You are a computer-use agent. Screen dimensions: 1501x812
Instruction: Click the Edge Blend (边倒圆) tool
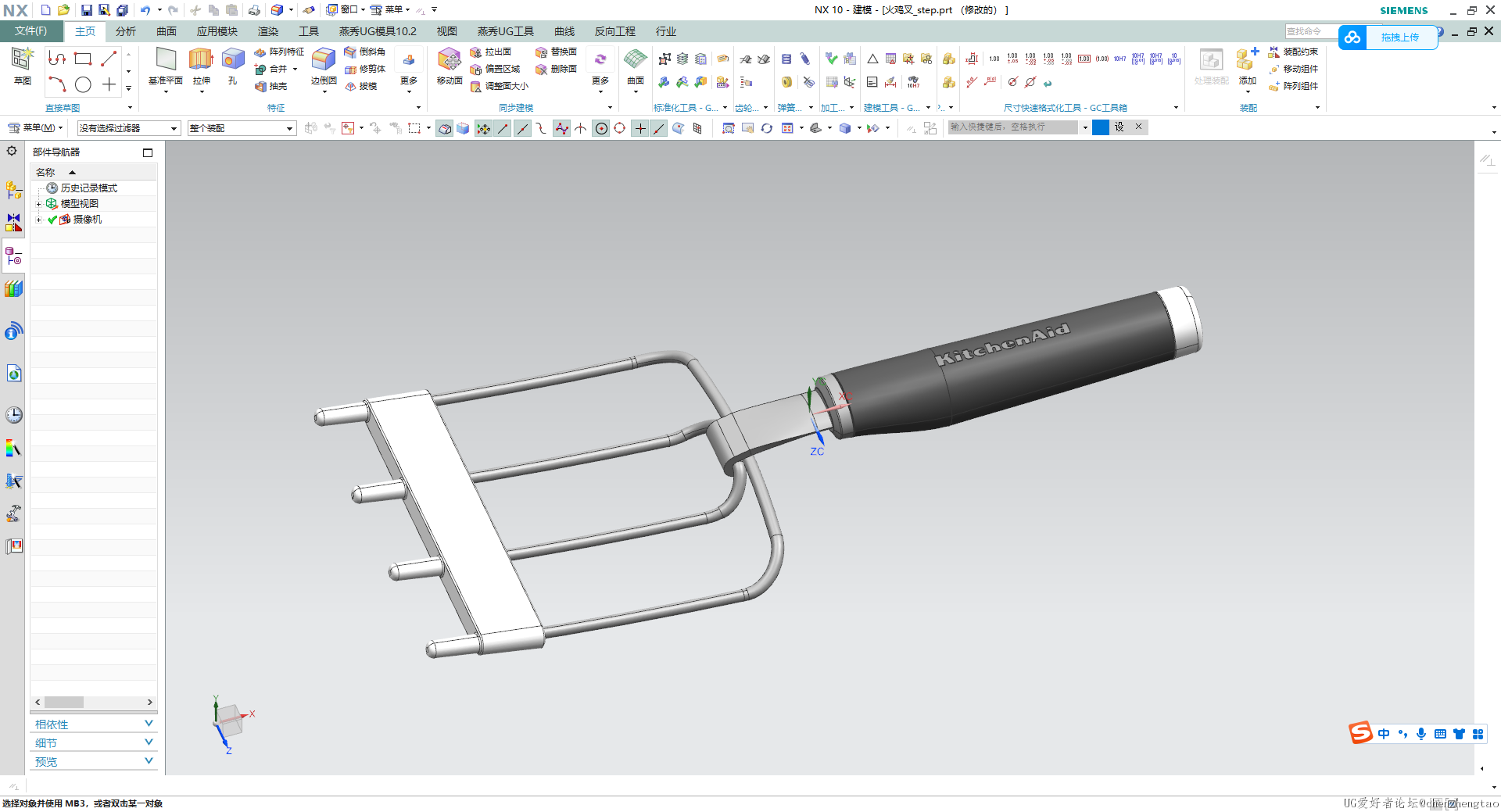point(324,66)
